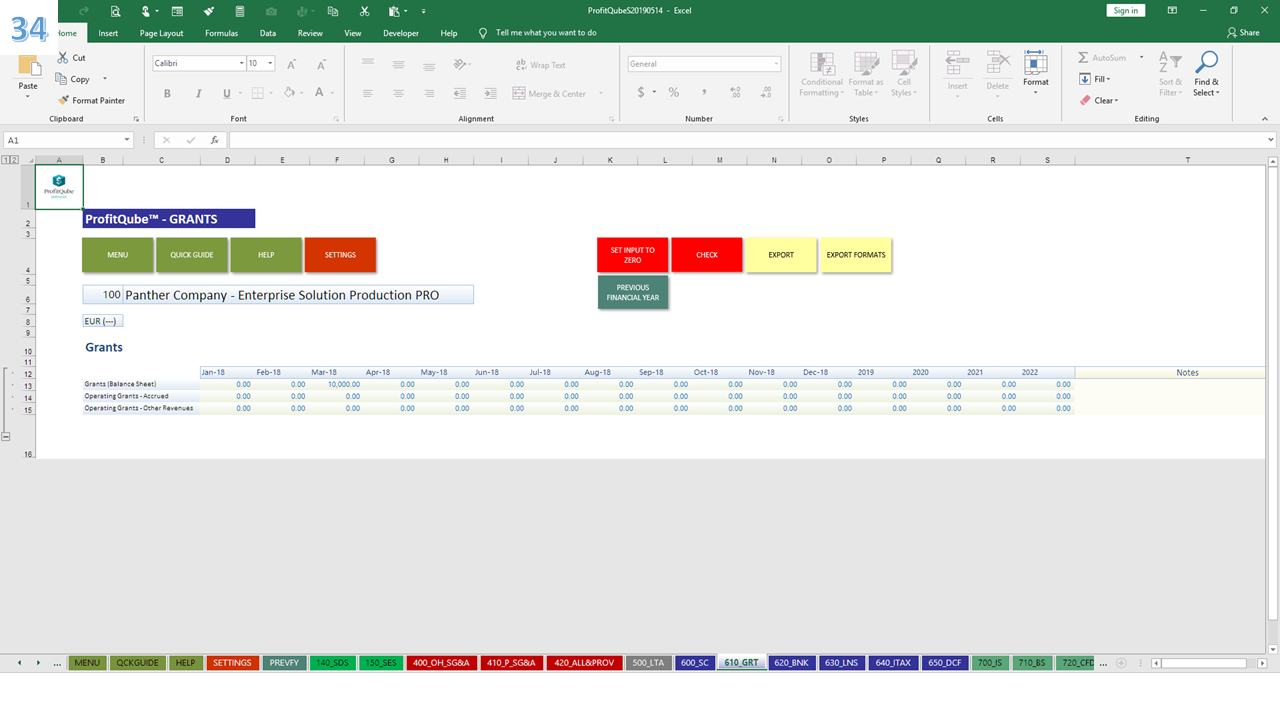Add a new sheet with the plus button

tap(1121, 663)
